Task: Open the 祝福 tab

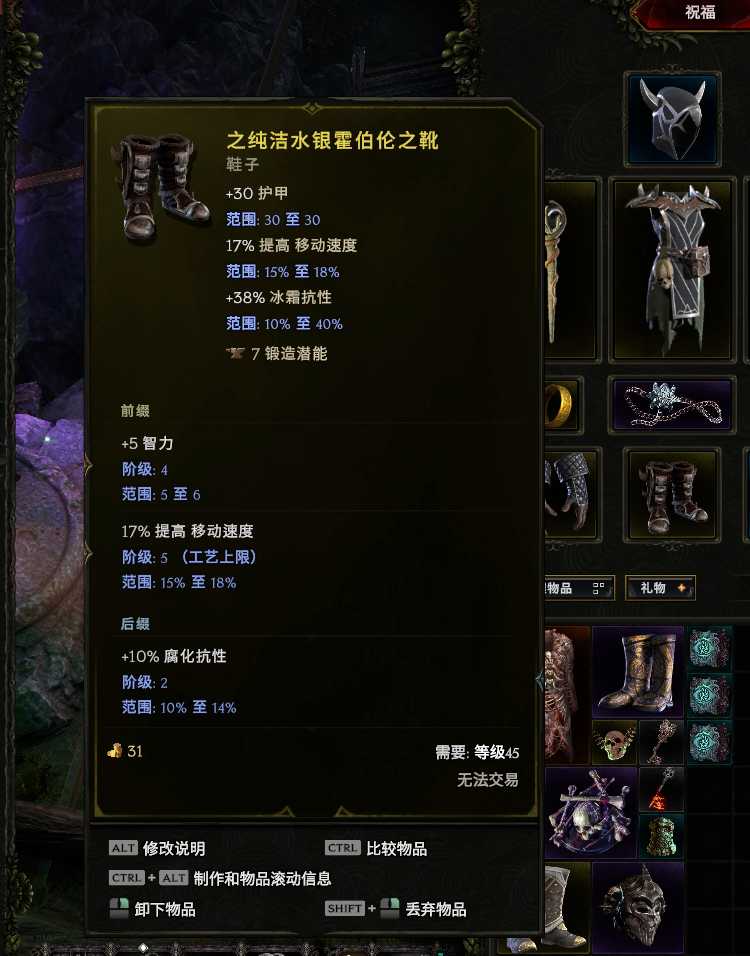Action: (699, 12)
